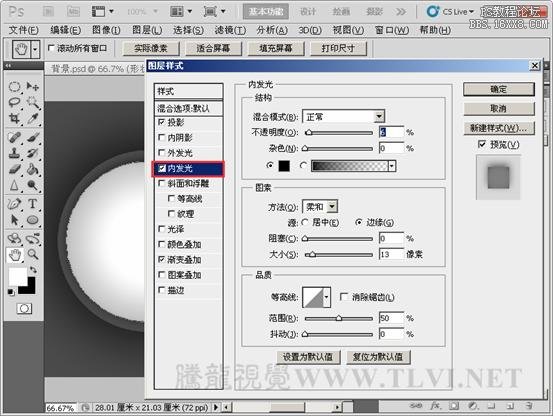Image resolution: width=553 pixels, height=416 pixels.
Task: Enable the 外发光 style checkbox
Action: pos(162,153)
